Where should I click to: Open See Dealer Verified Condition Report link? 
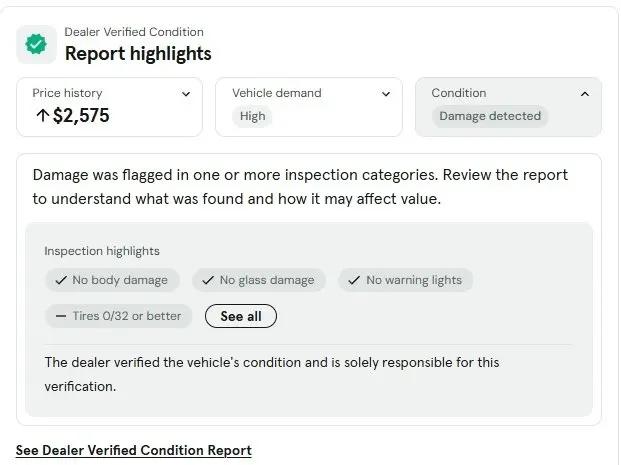[134, 451]
